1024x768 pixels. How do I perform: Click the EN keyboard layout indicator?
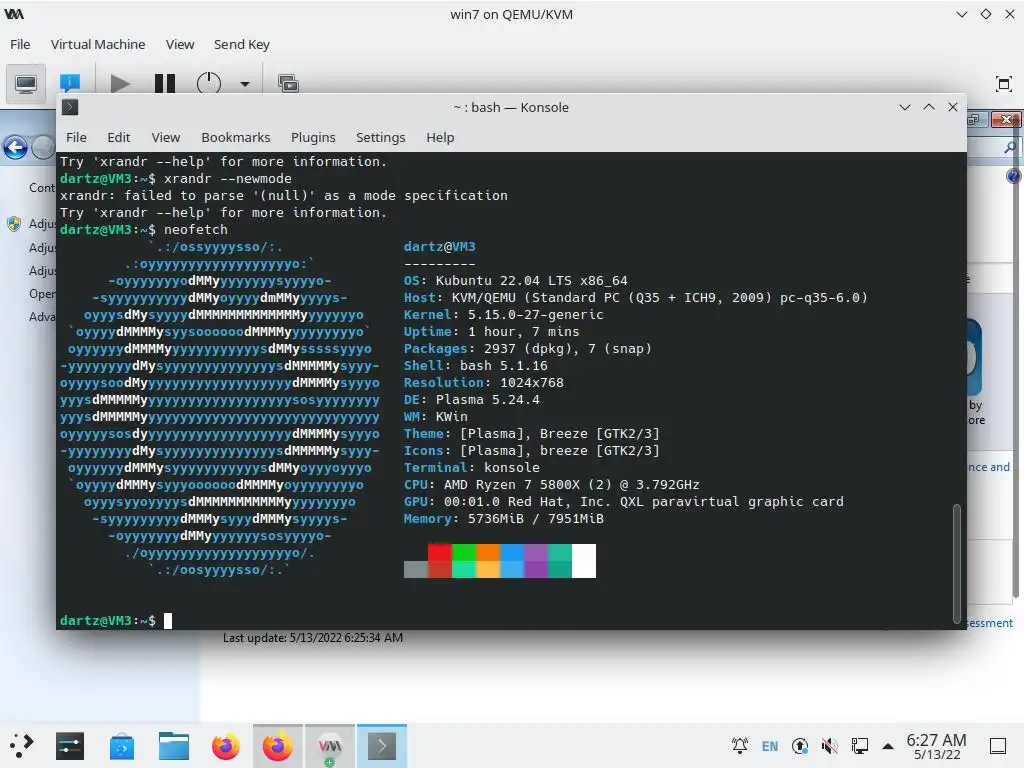tap(770, 746)
